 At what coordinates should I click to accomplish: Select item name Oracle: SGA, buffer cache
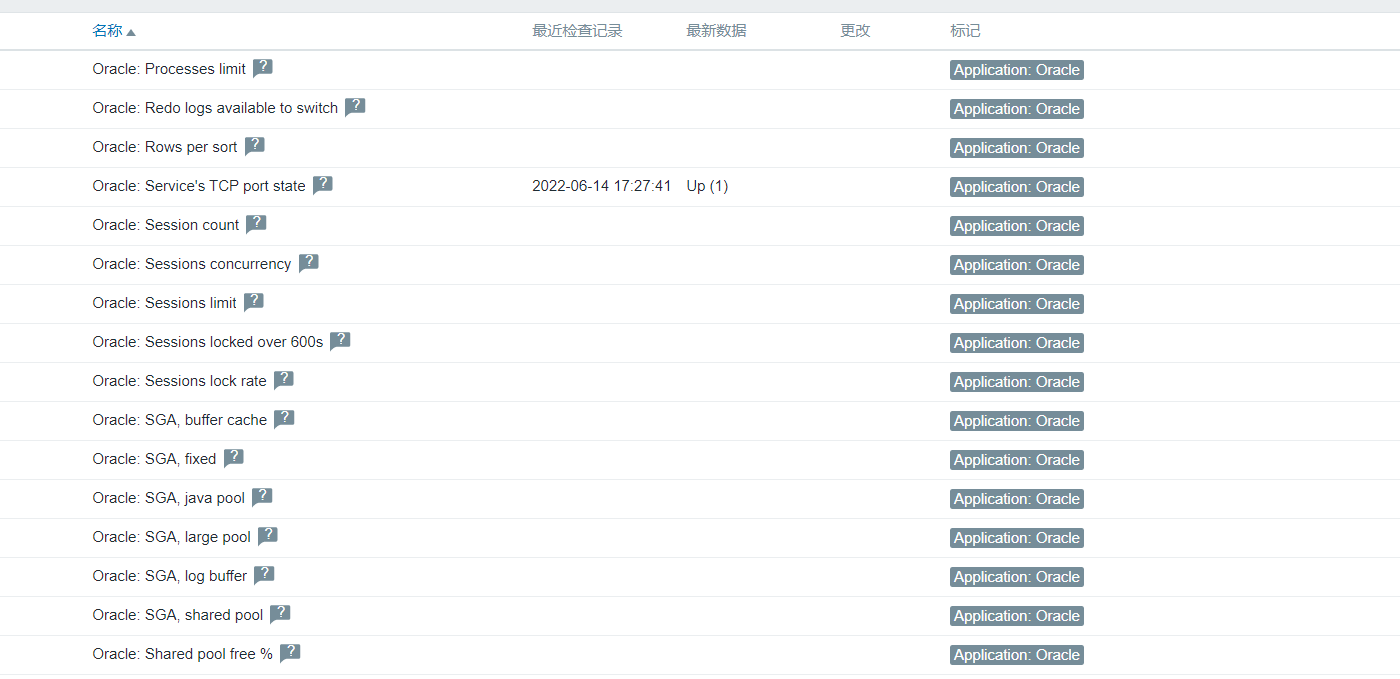(180, 420)
